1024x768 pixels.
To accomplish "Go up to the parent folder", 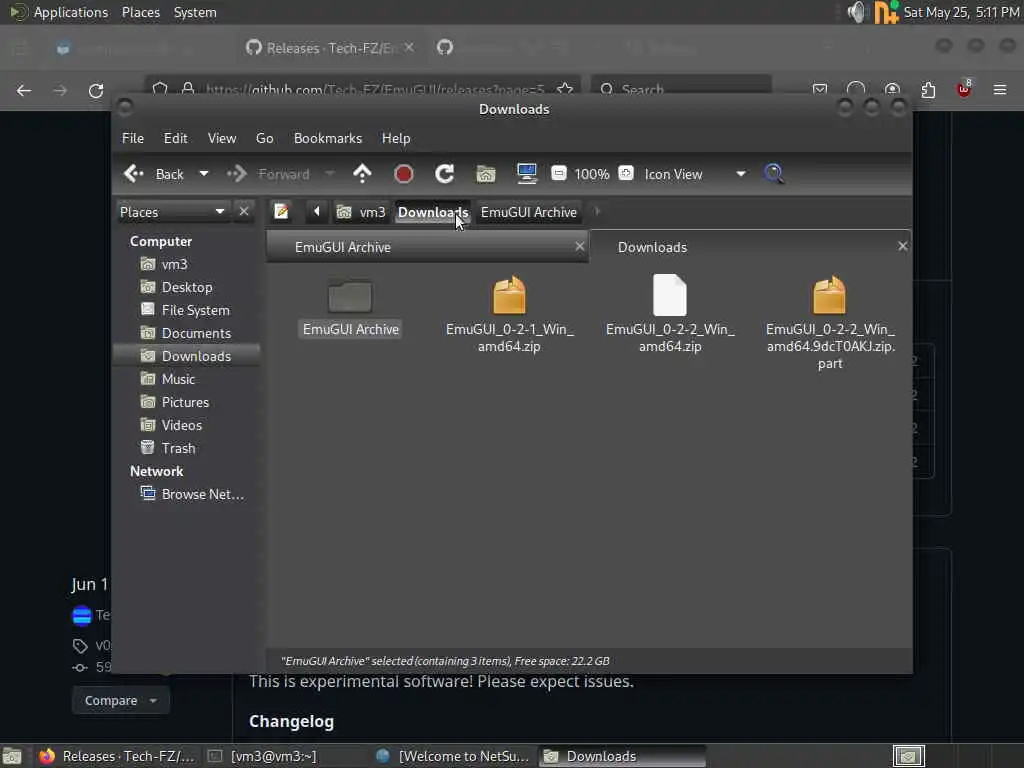I will [x=362, y=174].
